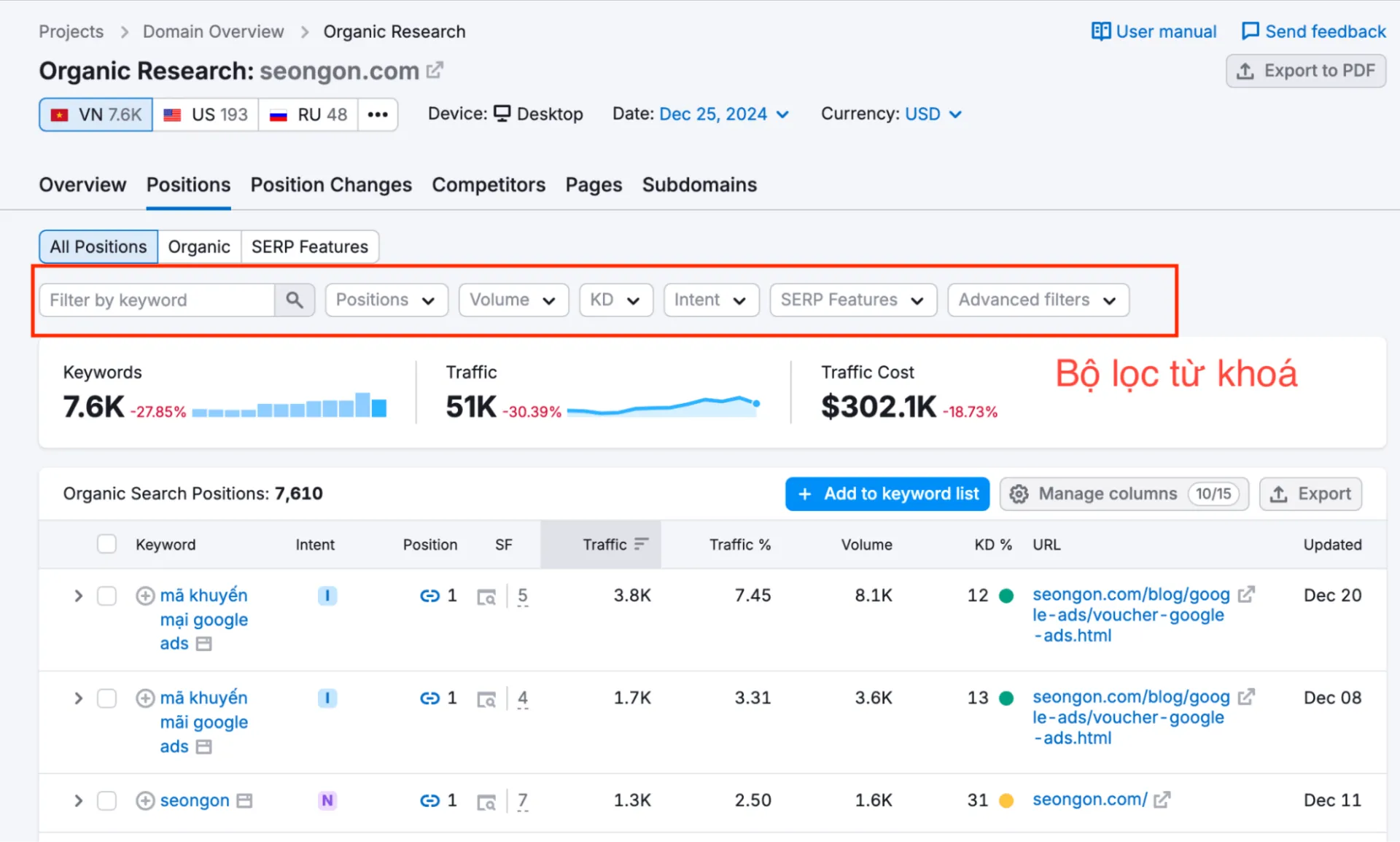Click the Send feedback icon
The height and width of the screenshot is (842, 1400).
click(x=1251, y=31)
